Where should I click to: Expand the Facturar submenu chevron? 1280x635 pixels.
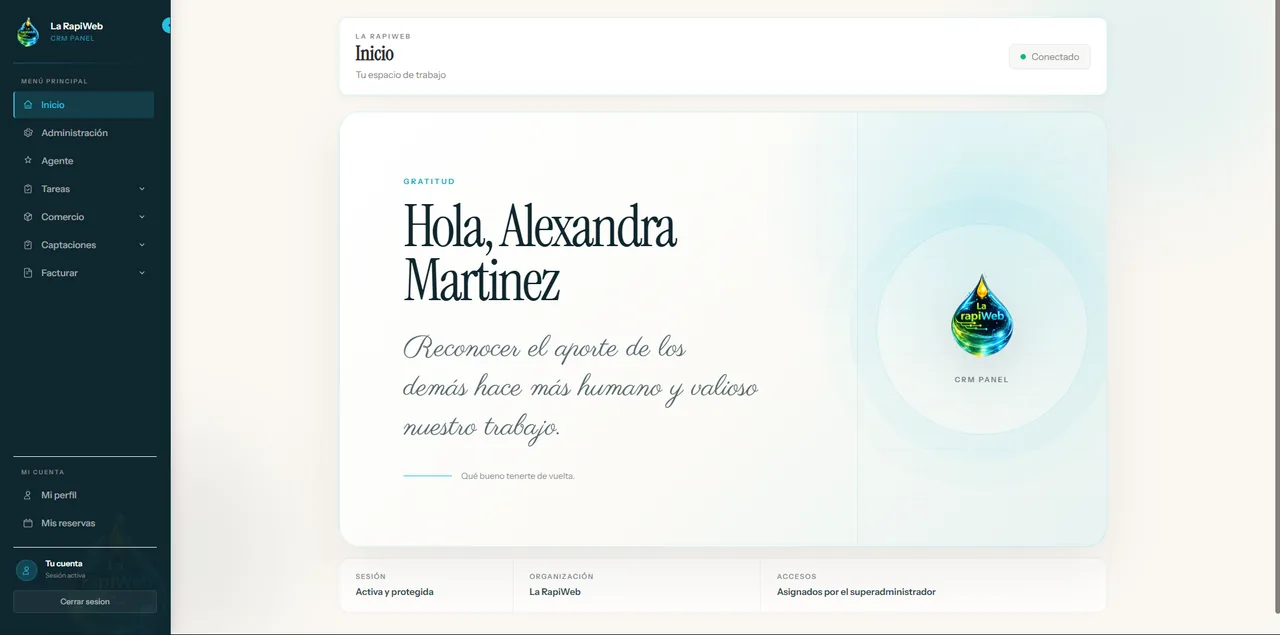(142, 273)
